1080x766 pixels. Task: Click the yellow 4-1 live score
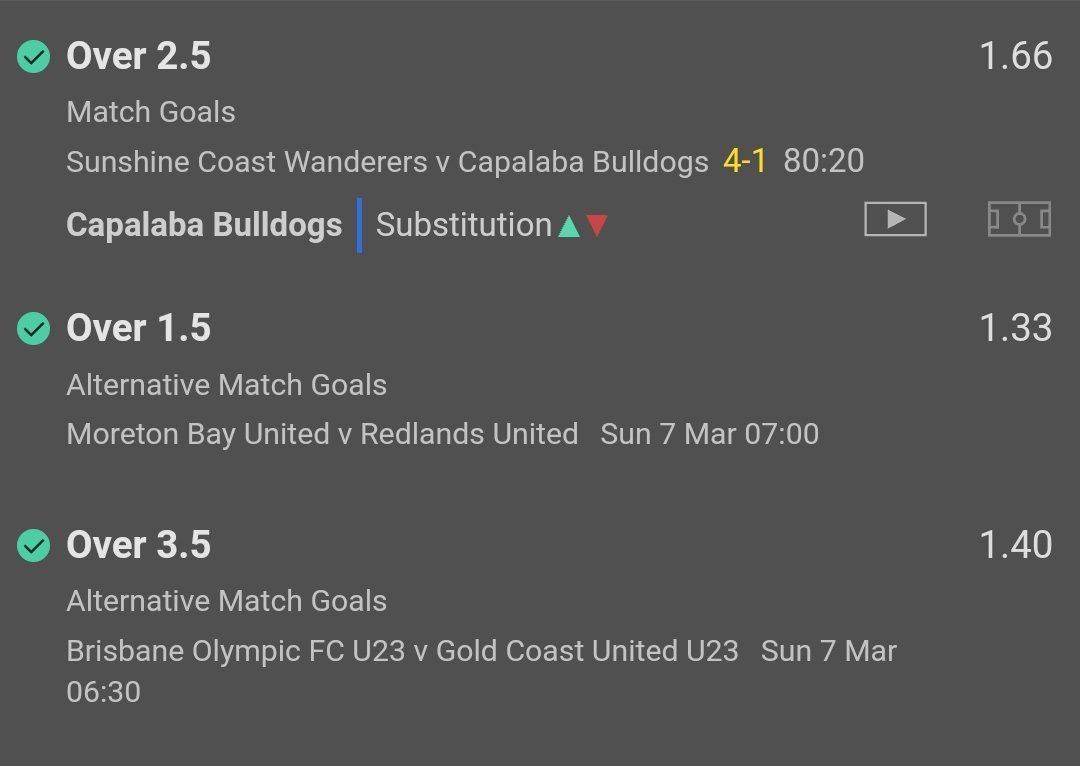pos(744,162)
